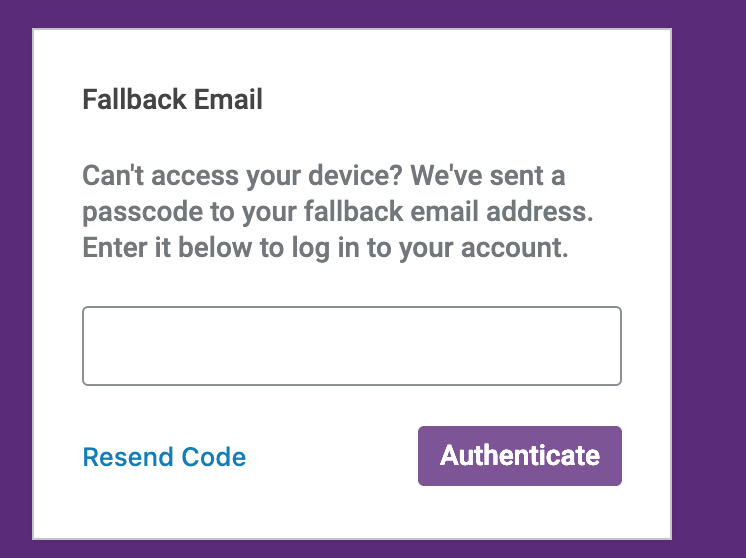Image resolution: width=746 pixels, height=558 pixels.
Task: Click the "Can't access your device?" text
Action: 240,177
